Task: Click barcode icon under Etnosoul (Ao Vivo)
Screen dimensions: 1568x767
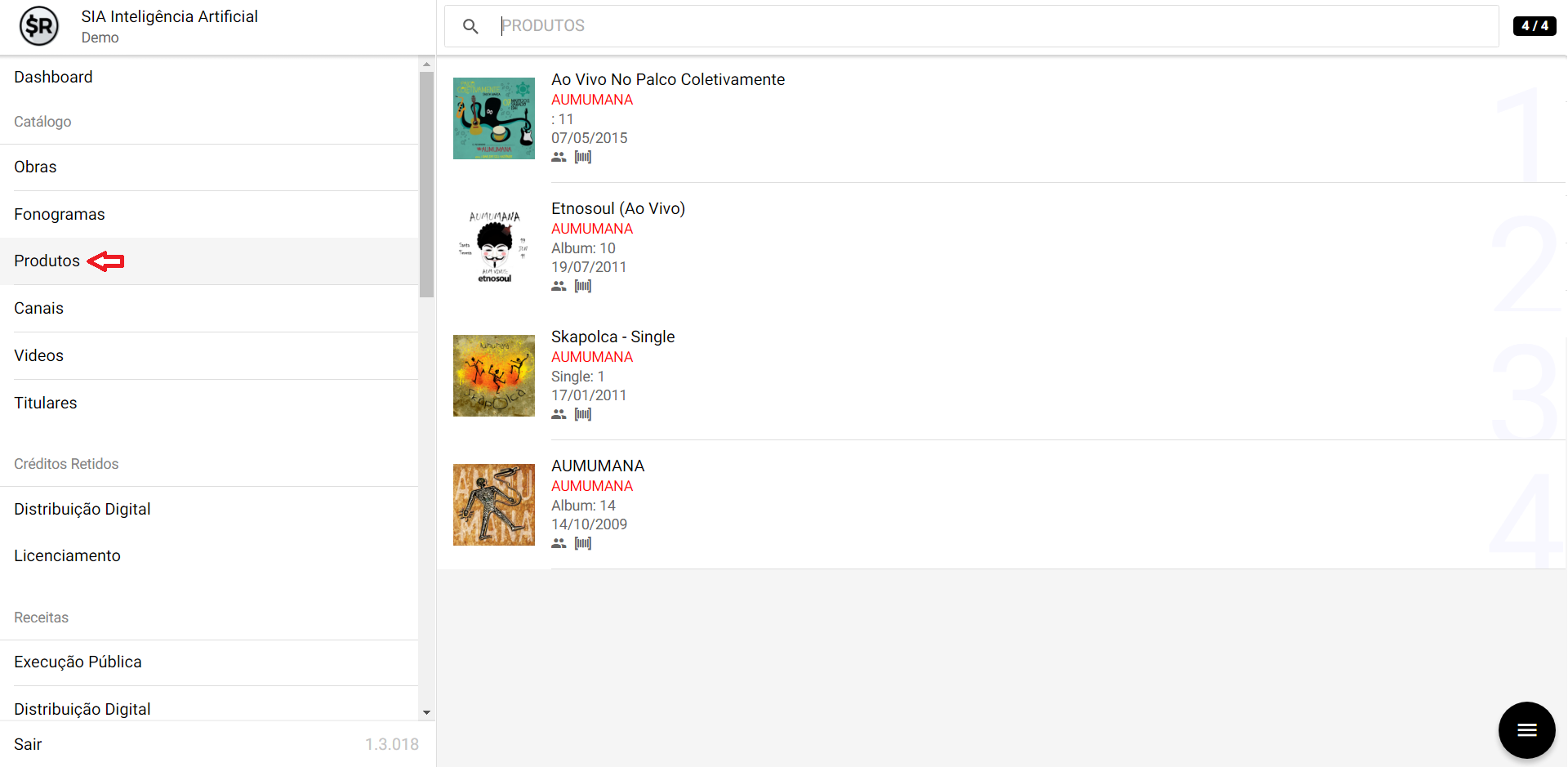Action: (583, 286)
